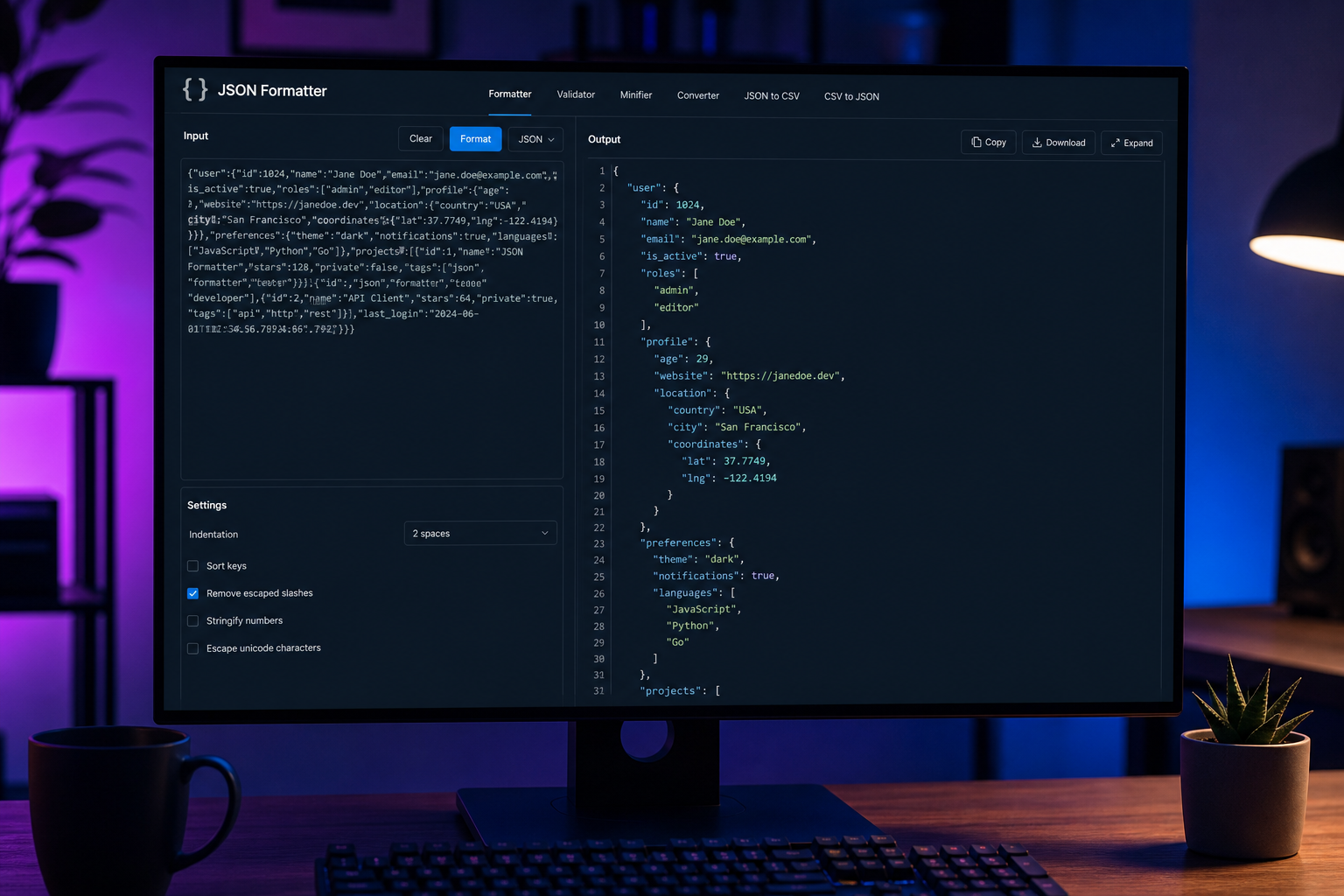1344x896 pixels.
Task: Click the Settings heading
Action: tap(206, 505)
